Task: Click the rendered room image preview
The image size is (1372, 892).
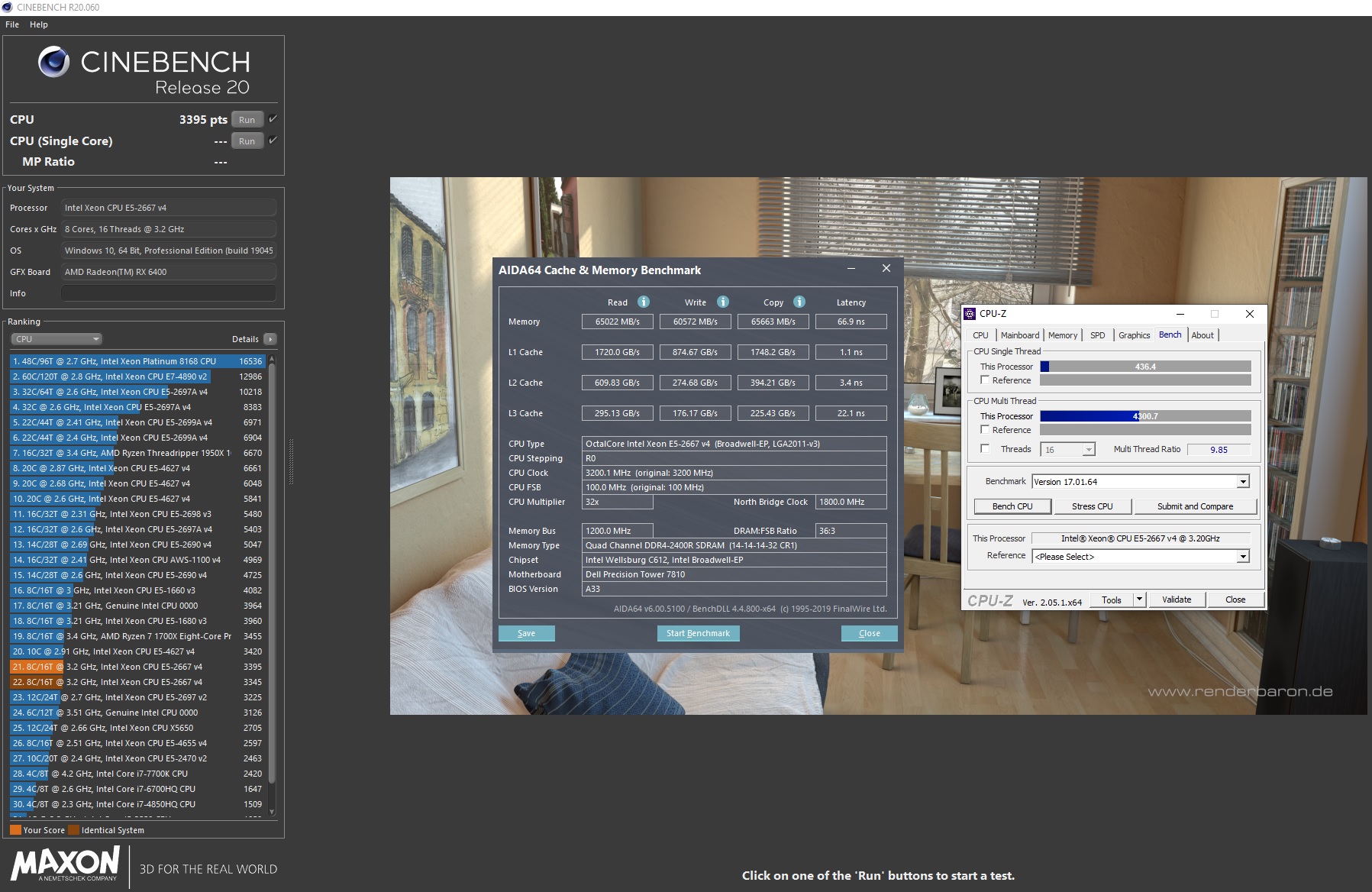Action: click(x=878, y=446)
